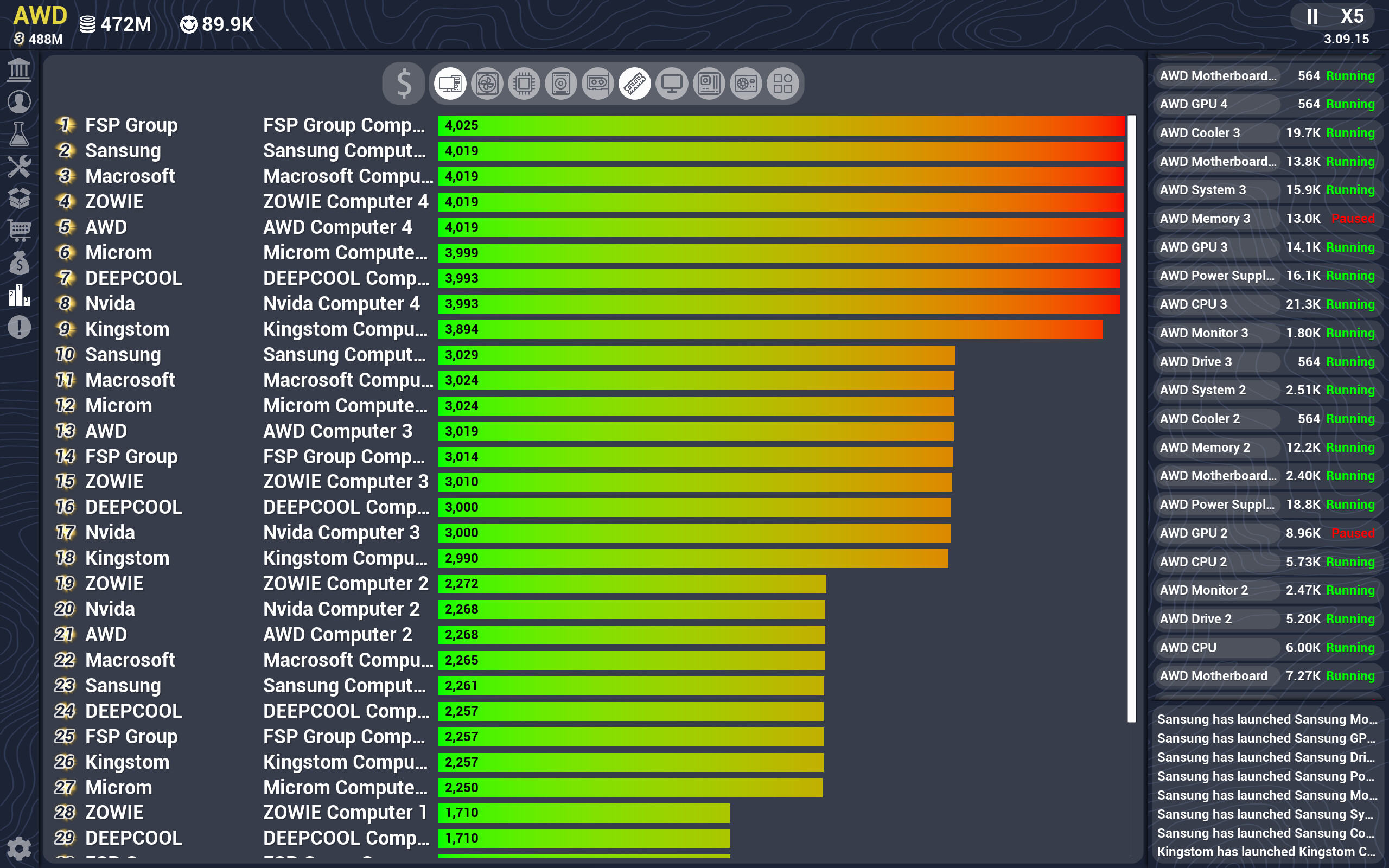Screen dimensions: 1389x868
Task: Change the X5 game speed
Action: pyautogui.click(x=1352, y=16)
